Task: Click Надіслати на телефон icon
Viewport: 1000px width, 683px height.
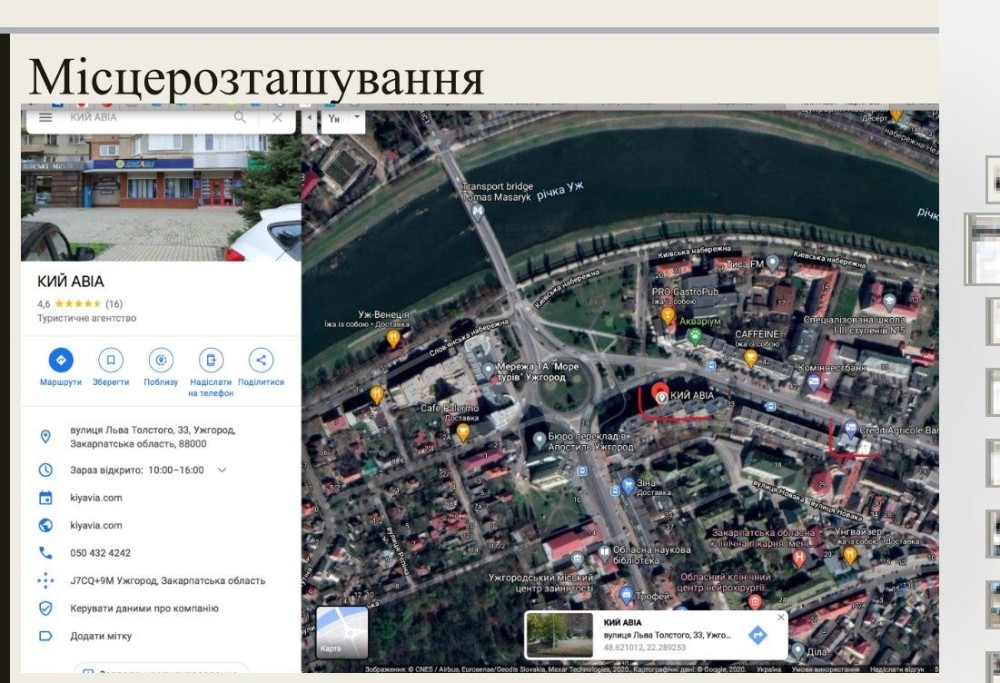Action: point(211,360)
